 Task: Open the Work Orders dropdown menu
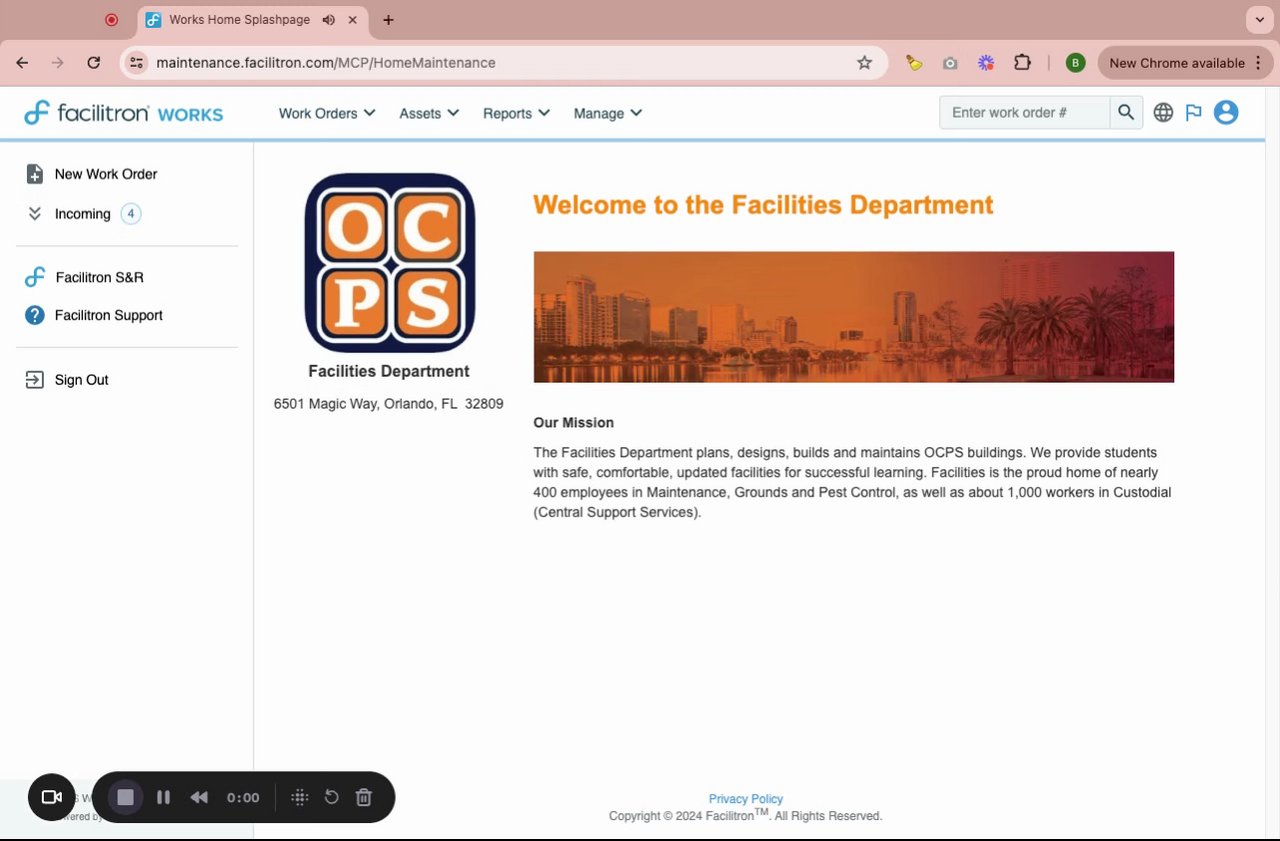coord(327,113)
